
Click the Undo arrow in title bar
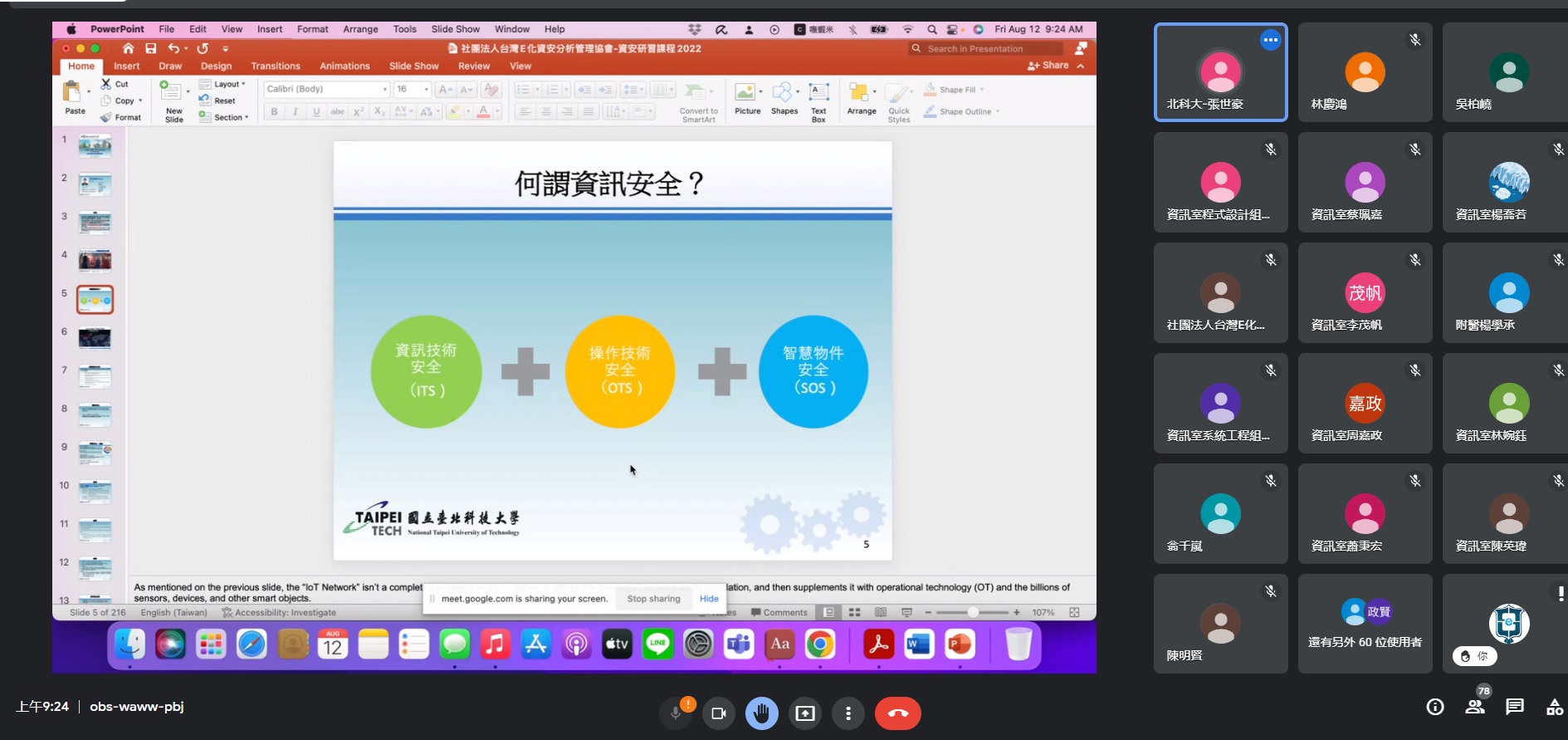[173, 49]
